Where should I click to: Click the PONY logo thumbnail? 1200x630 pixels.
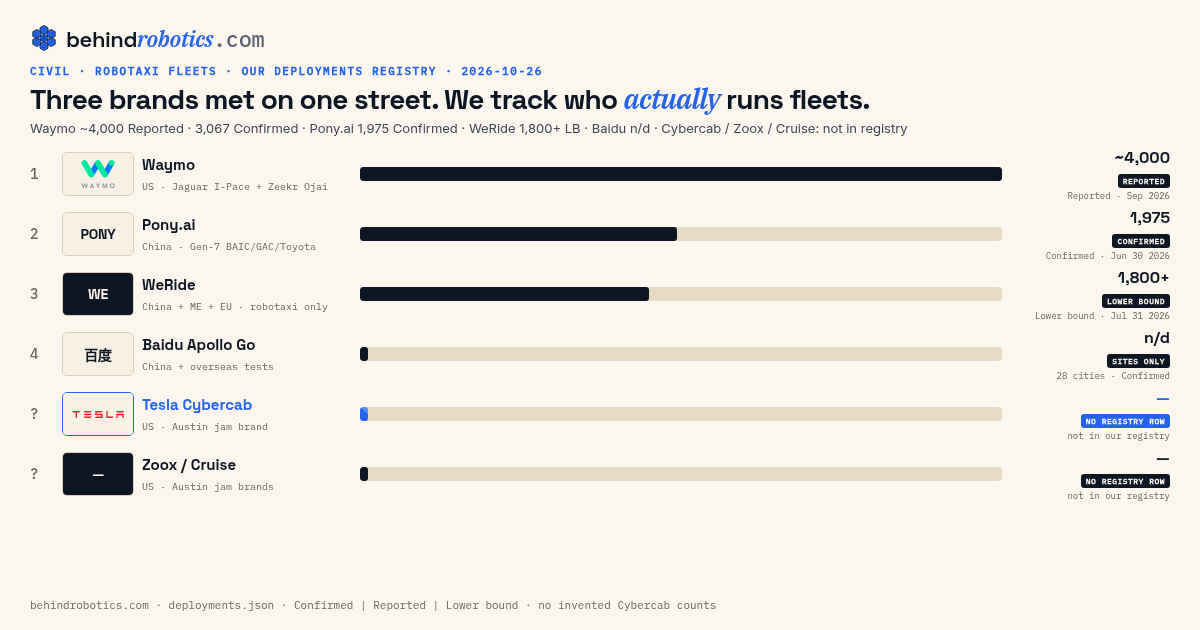(98, 234)
